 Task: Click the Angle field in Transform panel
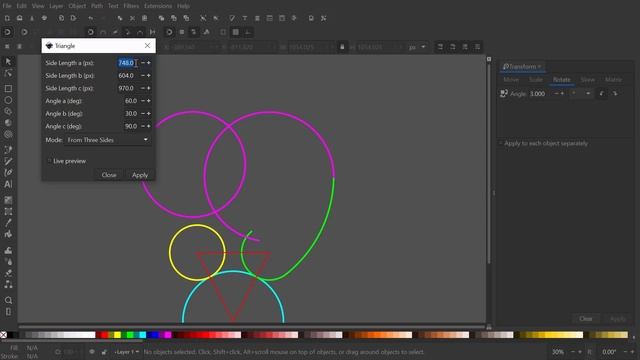pos(539,93)
